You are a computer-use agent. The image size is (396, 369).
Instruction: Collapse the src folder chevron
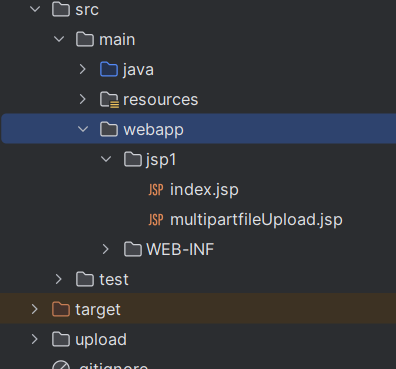click(x=35, y=9)
